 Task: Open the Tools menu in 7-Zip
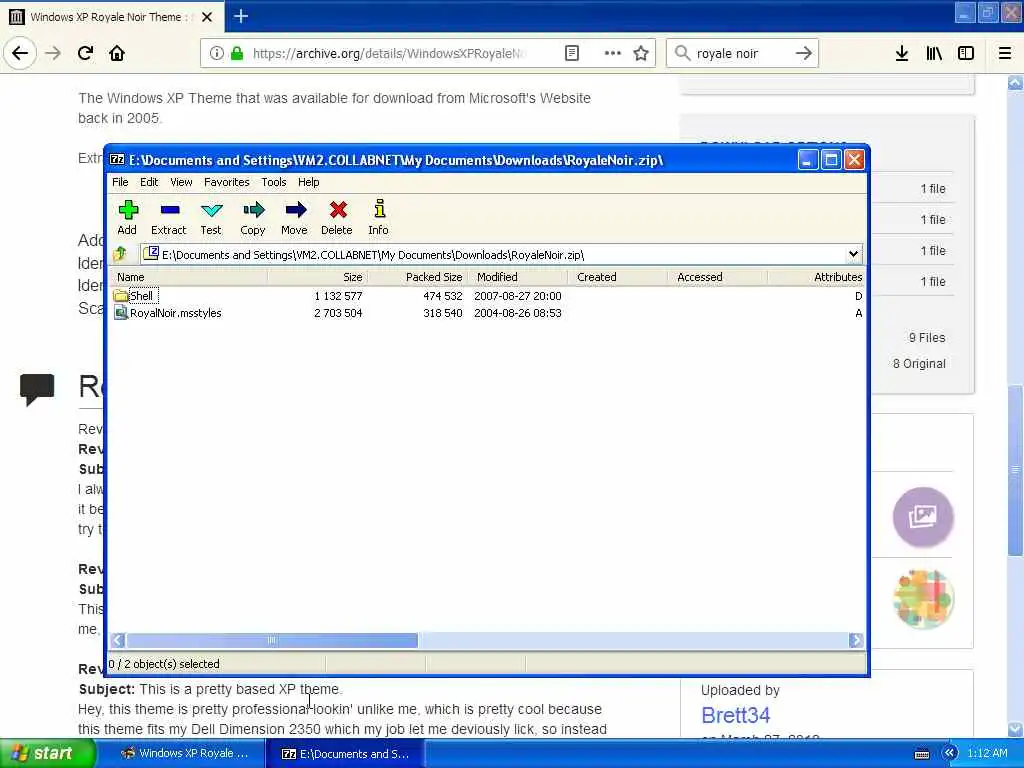point(274,182)
